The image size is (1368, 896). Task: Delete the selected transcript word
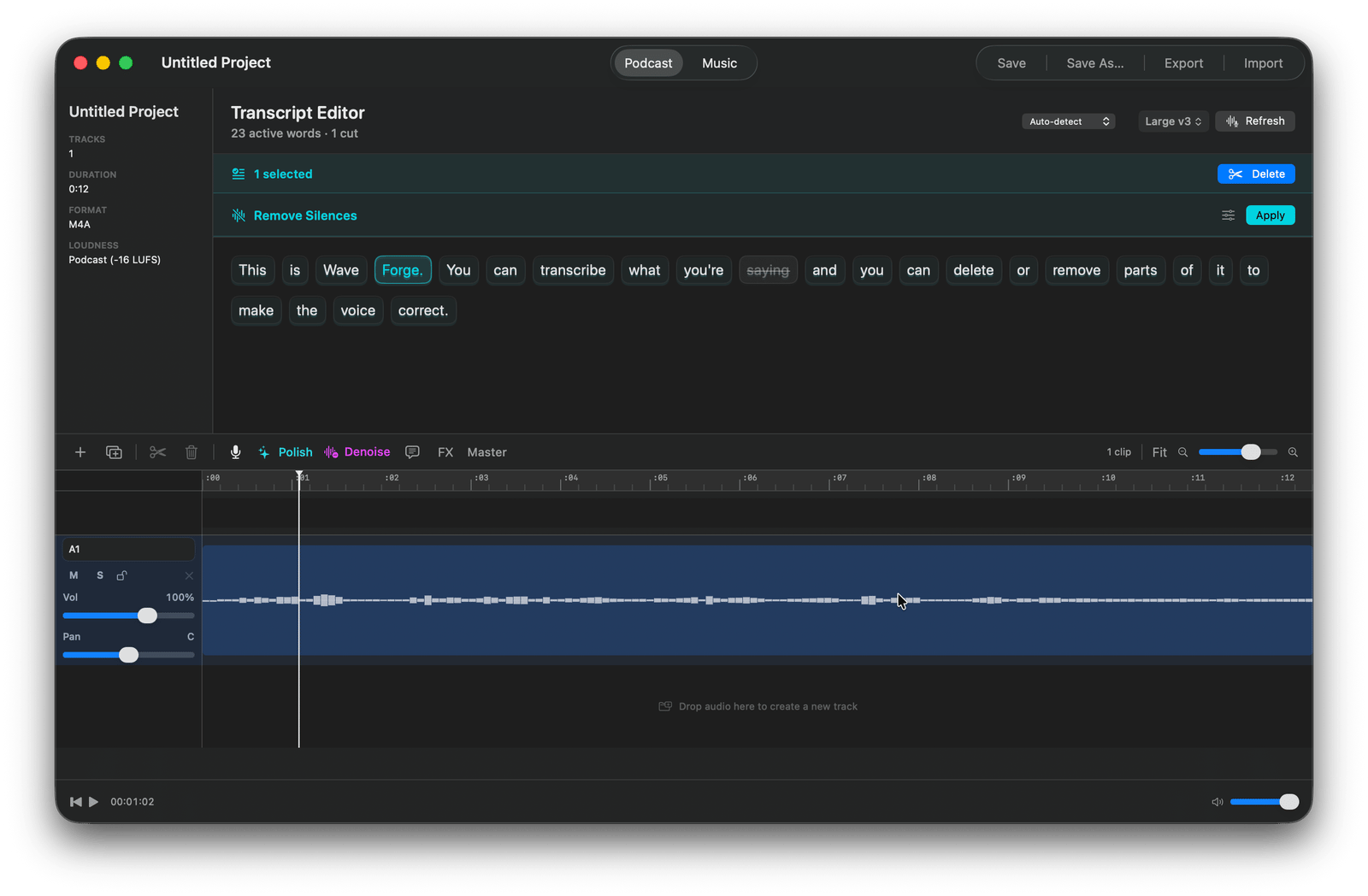[x=1256, y=174]
